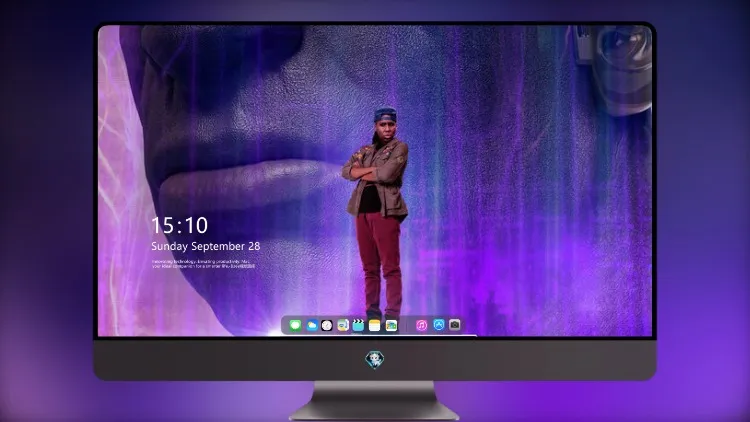Open the Clock app in dock

point(327,325)
